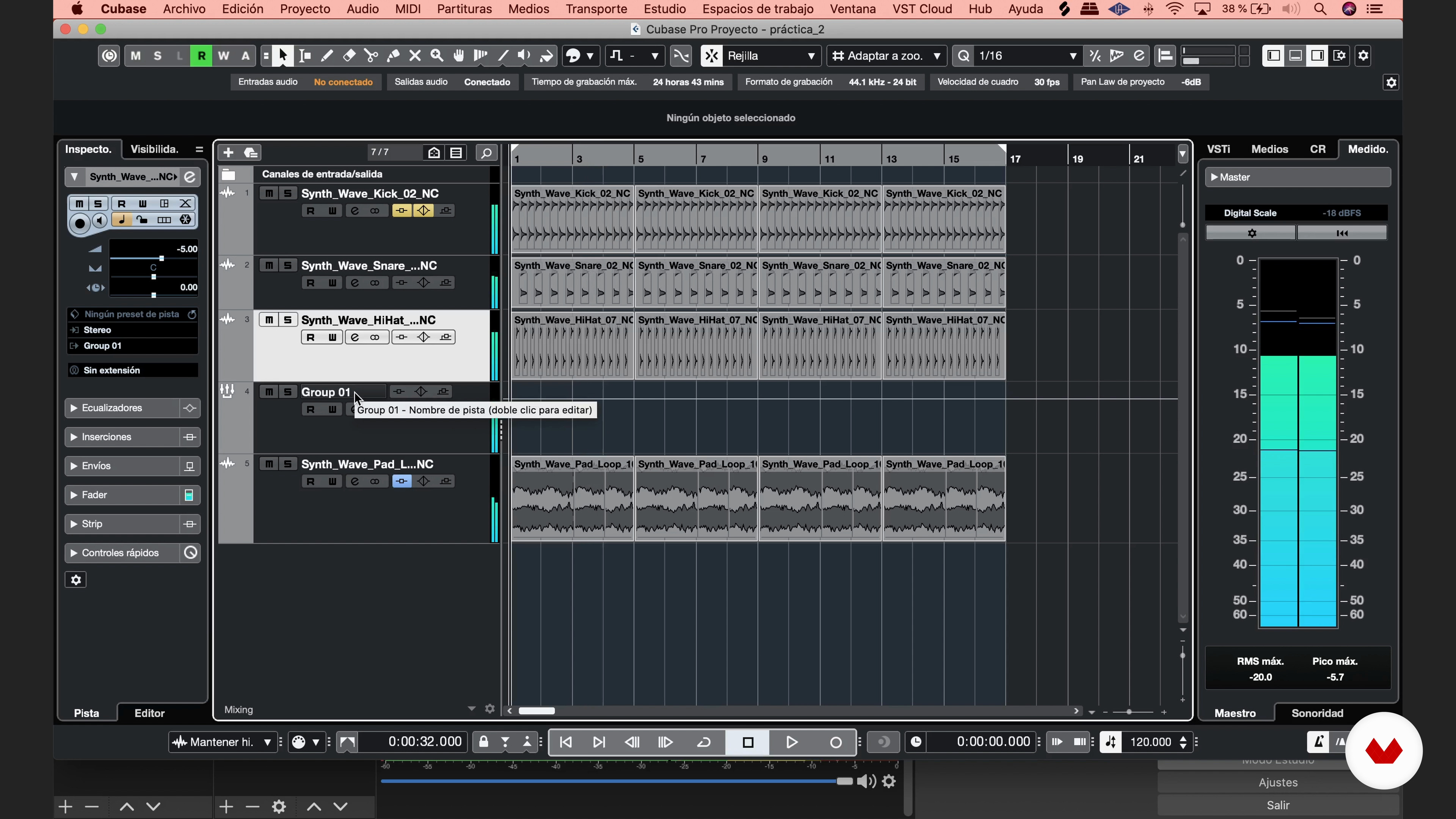Screen dimensions: 1456x819
Task: Open the Adaptar a zoo. grid dropdown
Action: click(886, 55)
